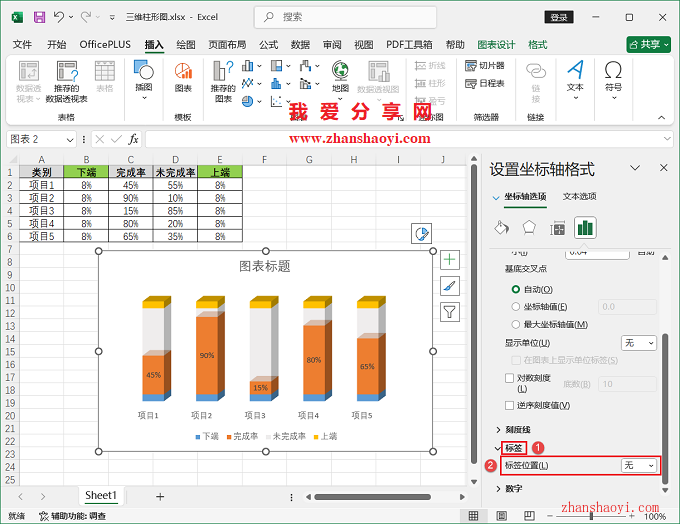This screenshot has width=680, height=524.
Task: Click the 共享 share button
Action: (x=649, y=45)
